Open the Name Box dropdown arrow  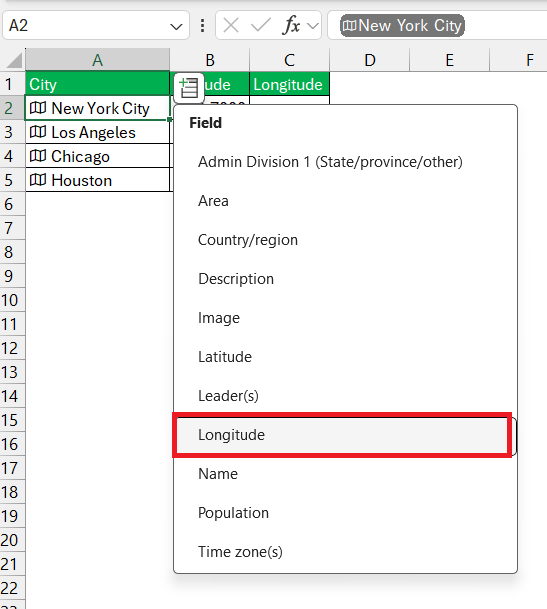pyautogui.click(x=176, y=27)
